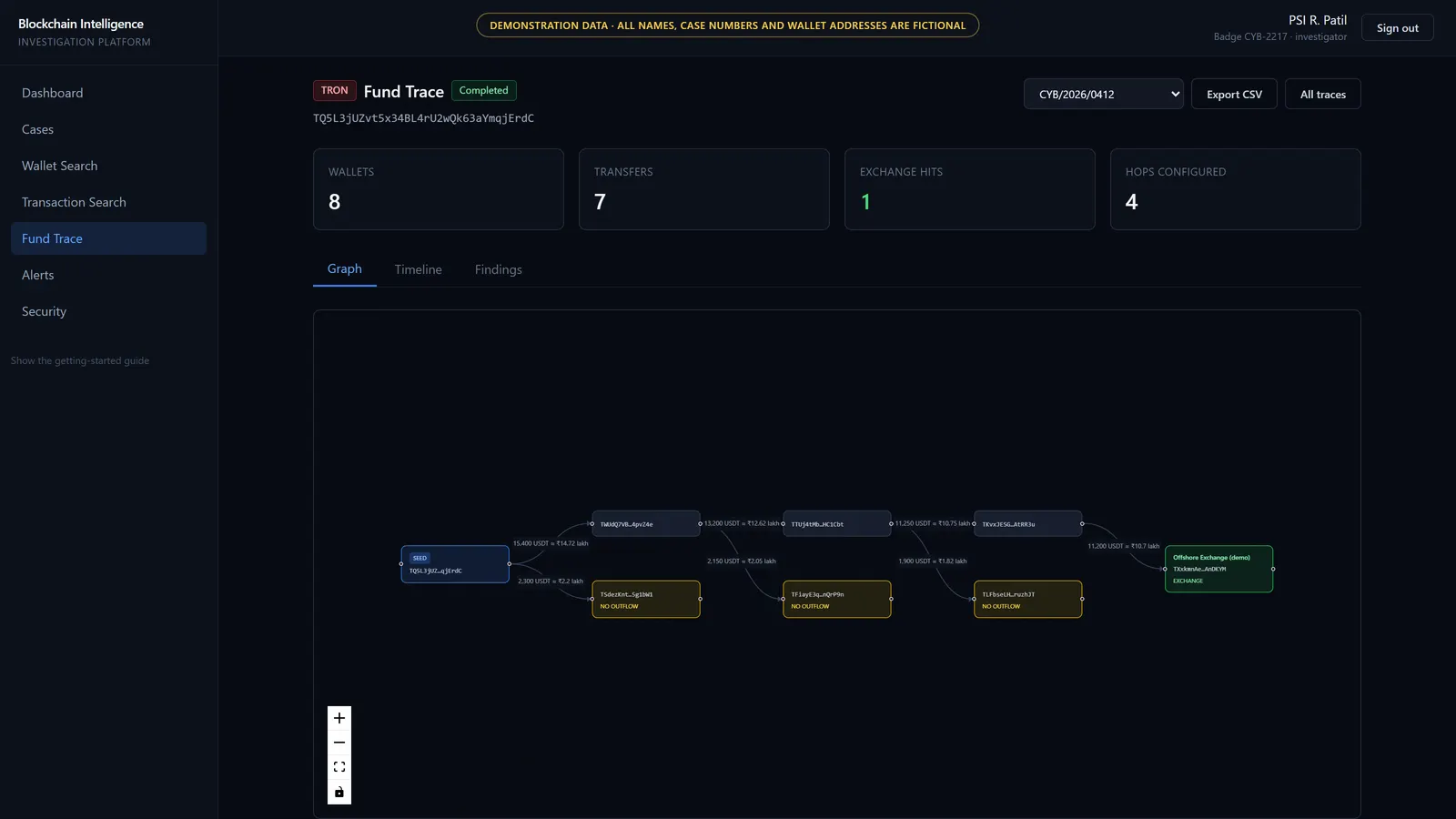Screen dimensions: 1456x819
Task: Open Alerts in the sidebar
Action: pyautogui.click(x=108, y=275)
